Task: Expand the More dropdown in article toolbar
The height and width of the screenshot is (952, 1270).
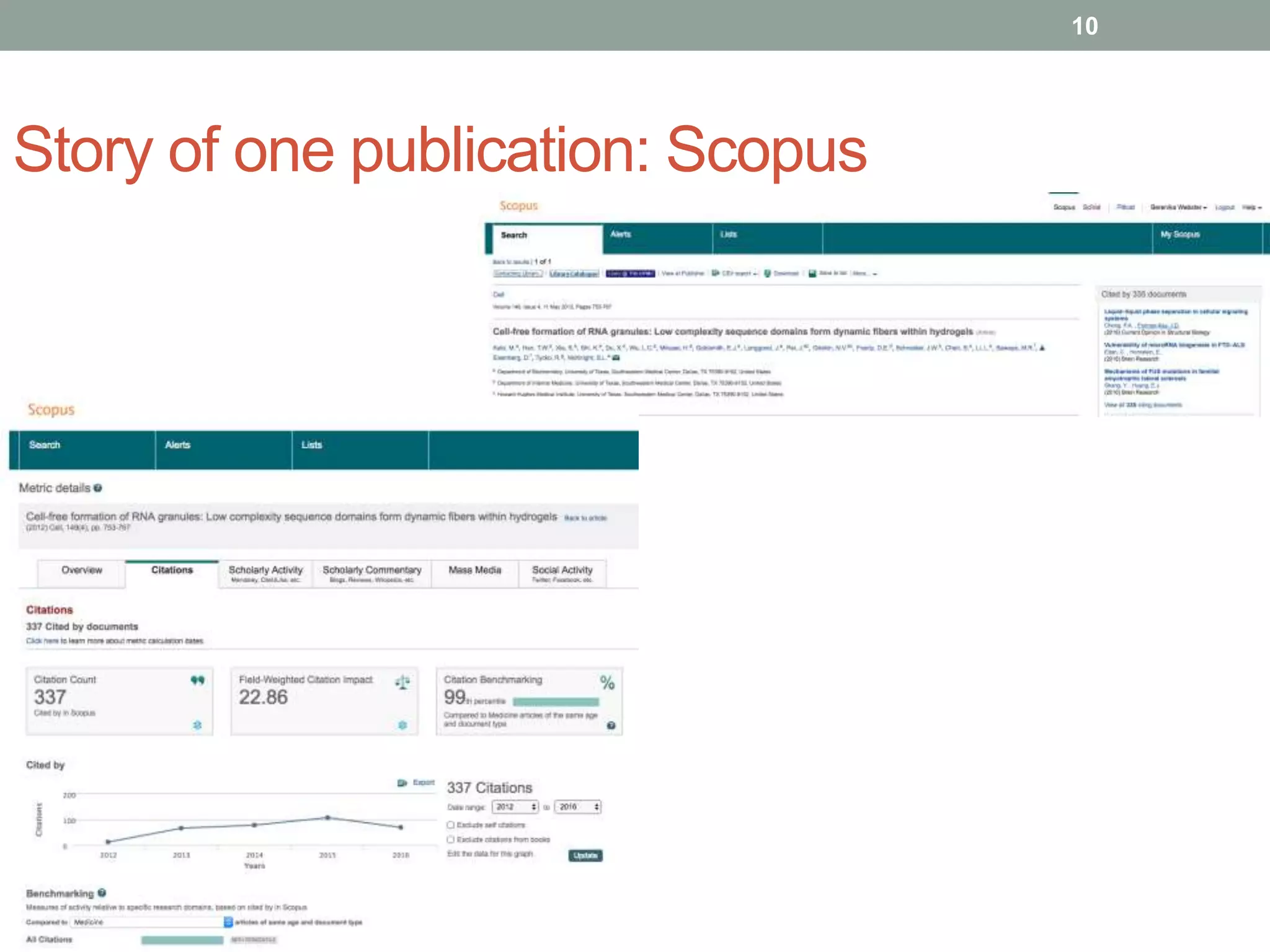Action: 864,273
